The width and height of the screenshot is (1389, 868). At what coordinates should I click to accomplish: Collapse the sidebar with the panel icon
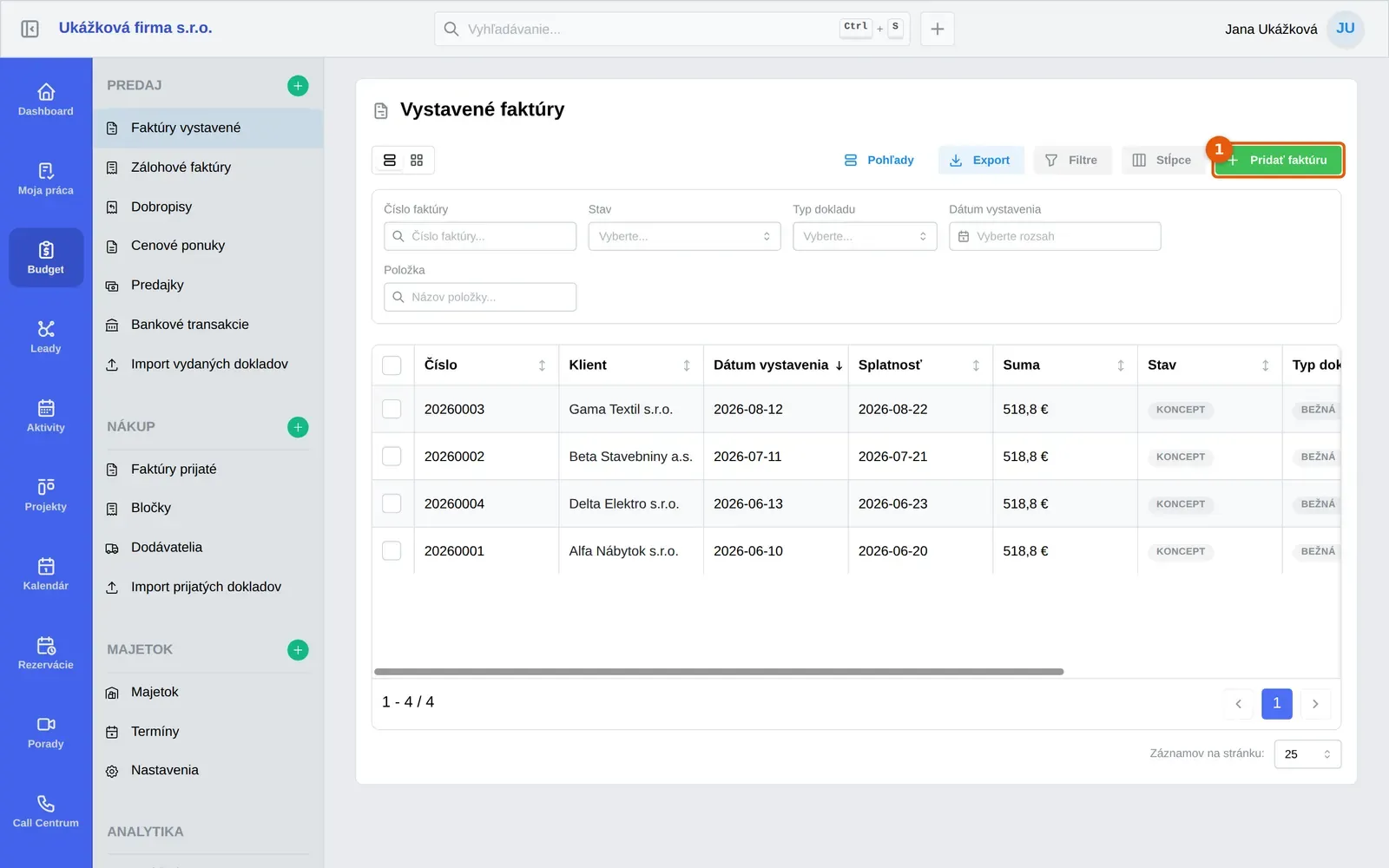pos(30,29)
